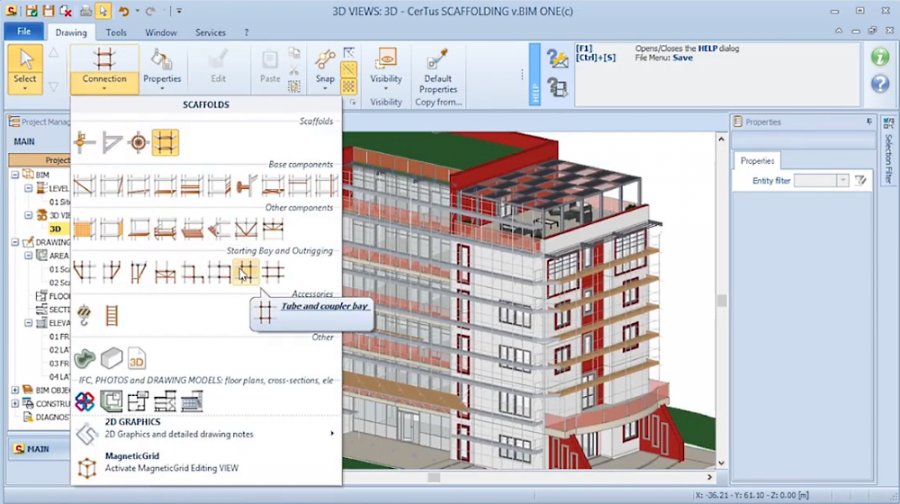
Task: Click the horizontal scrollbar right arrow
Action: point(709,477)
